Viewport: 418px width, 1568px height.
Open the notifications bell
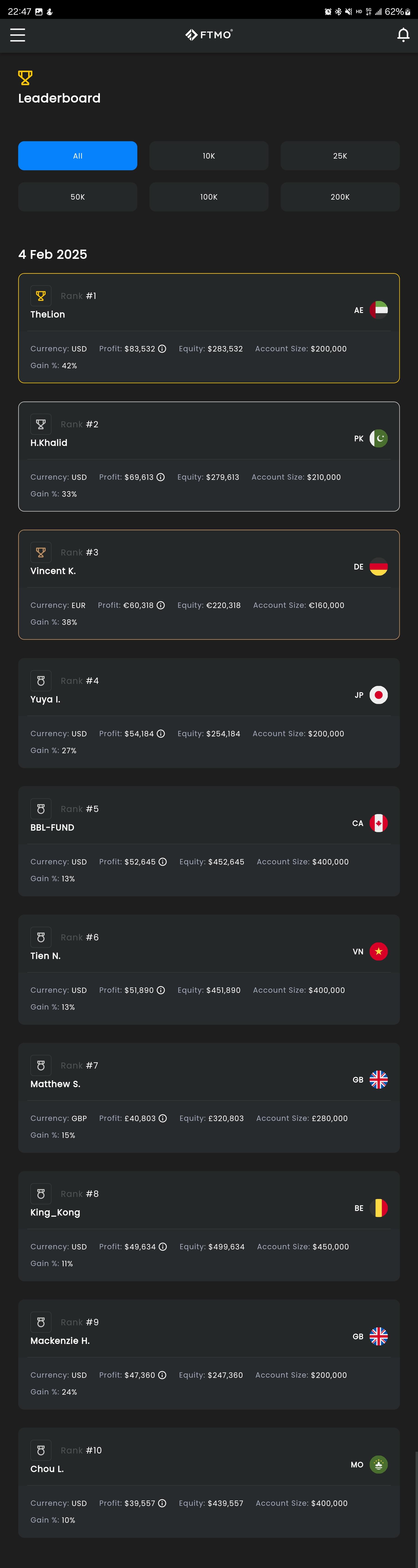[x=403, y=35]
